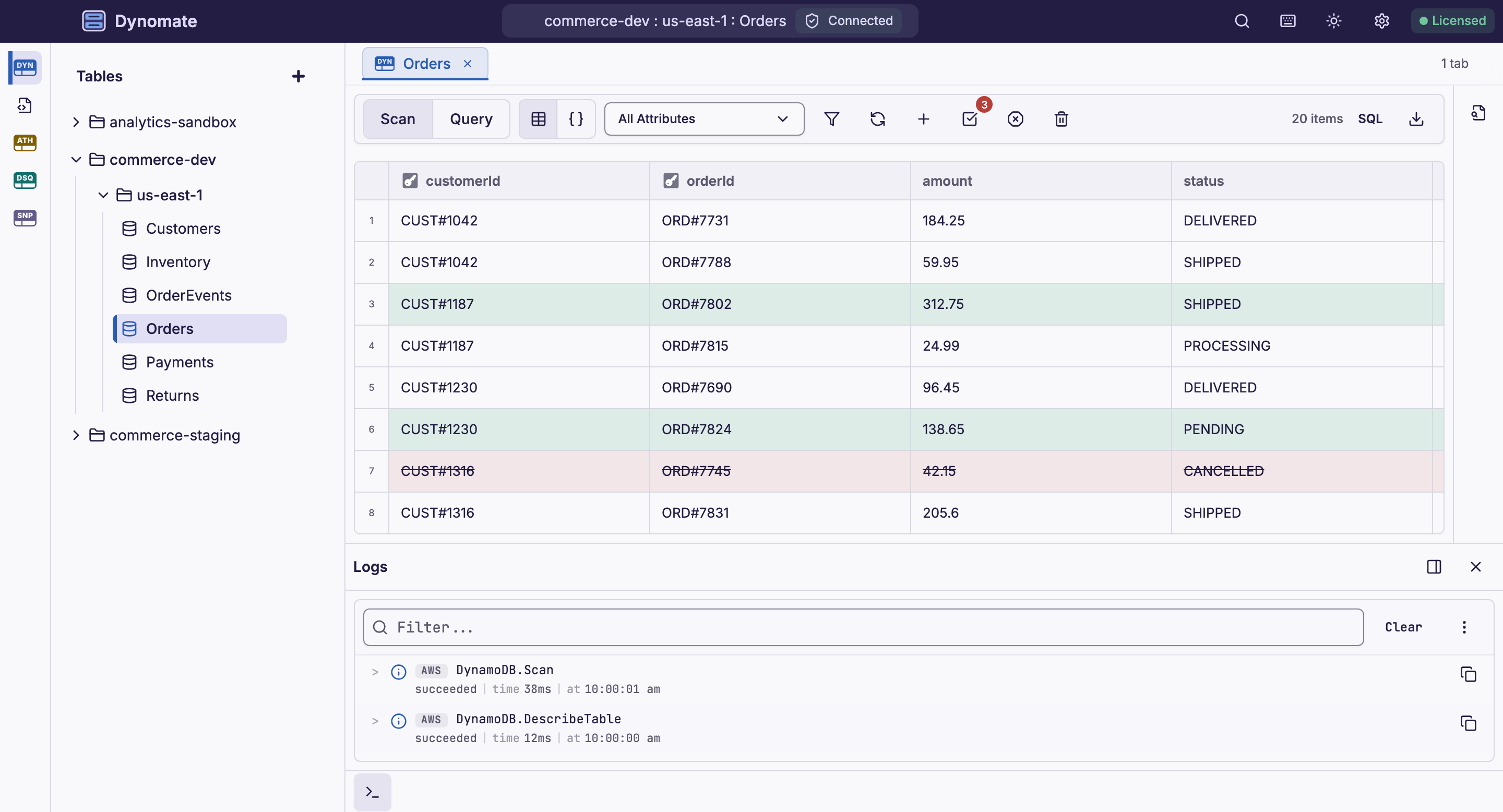The image size is (1503, 812).
Task: Clear the logs
Action: click(x=1403, y=627)
